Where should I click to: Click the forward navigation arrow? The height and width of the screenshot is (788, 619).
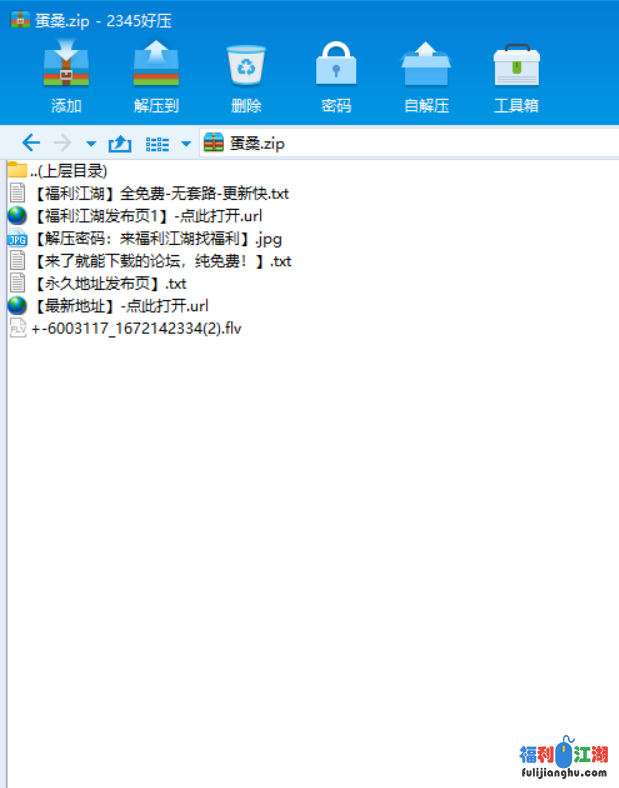(x=62, y=143)
